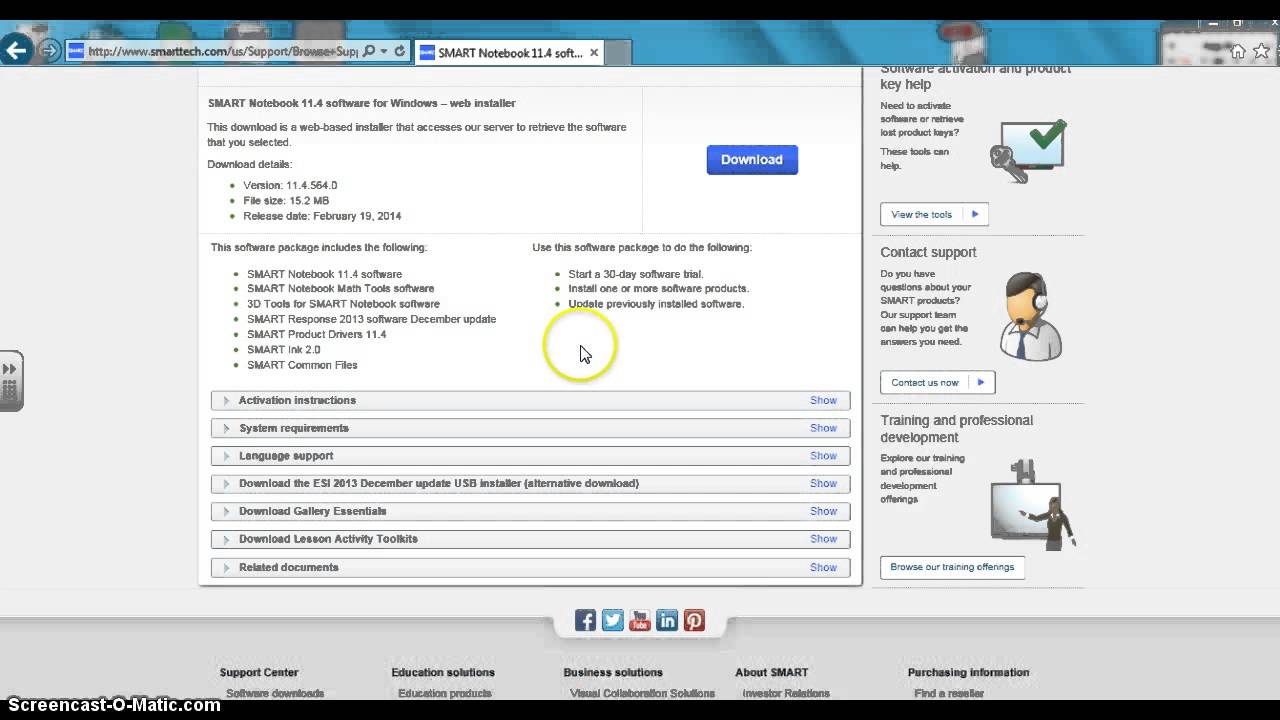Go back using the browser back arrow

tap(16, 50)
